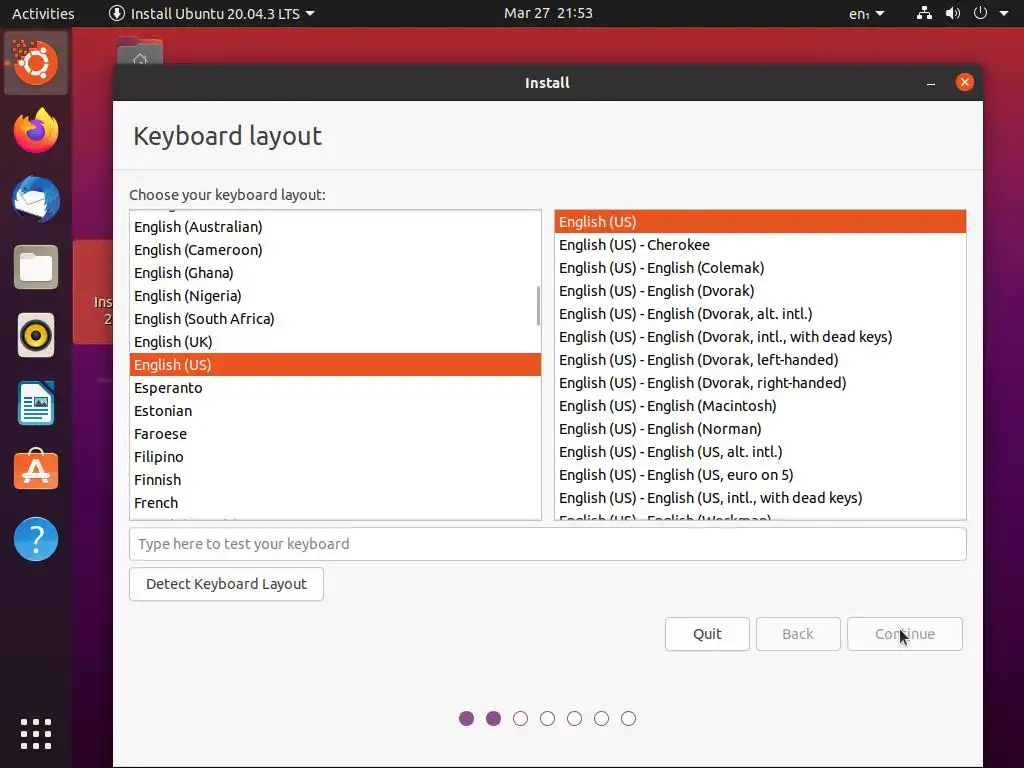Click the power icon in top bar
The image size is (1024, 768).
(980, 13)
